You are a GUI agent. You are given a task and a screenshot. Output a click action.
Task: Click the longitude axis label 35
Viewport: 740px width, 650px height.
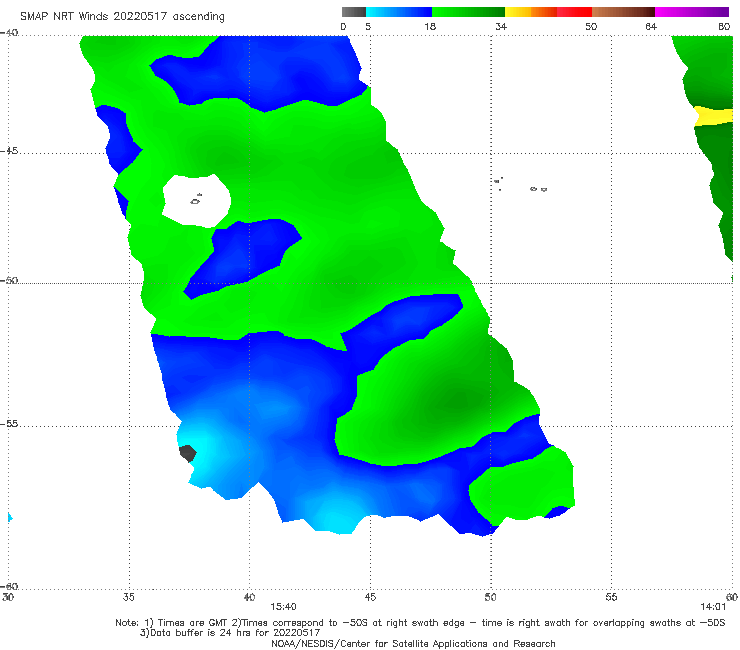tap(129, 597)
